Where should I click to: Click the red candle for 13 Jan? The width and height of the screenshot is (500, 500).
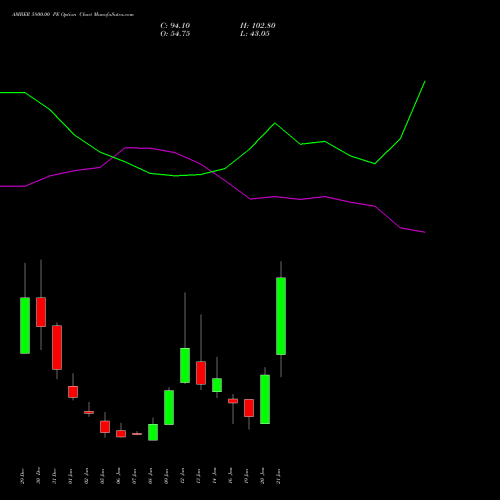click(201, 373)
